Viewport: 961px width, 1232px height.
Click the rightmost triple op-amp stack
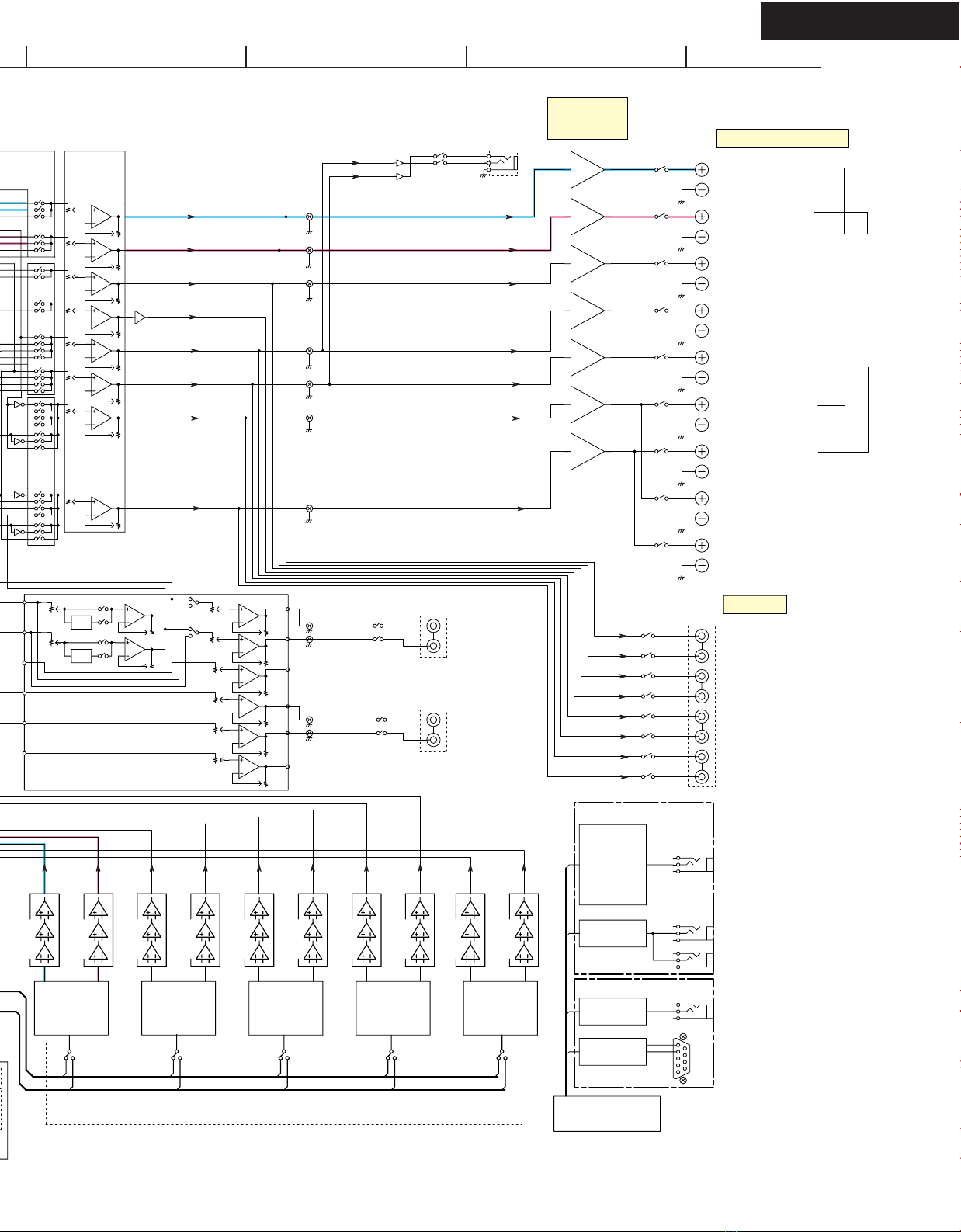click(524, 930)
